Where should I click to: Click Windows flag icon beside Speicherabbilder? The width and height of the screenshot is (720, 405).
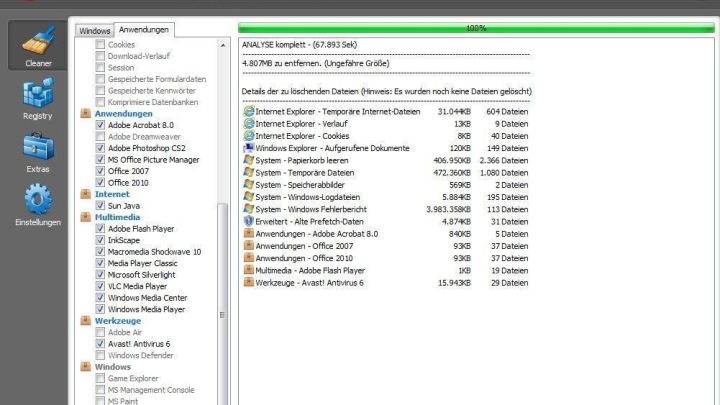[x=248, y=185]
